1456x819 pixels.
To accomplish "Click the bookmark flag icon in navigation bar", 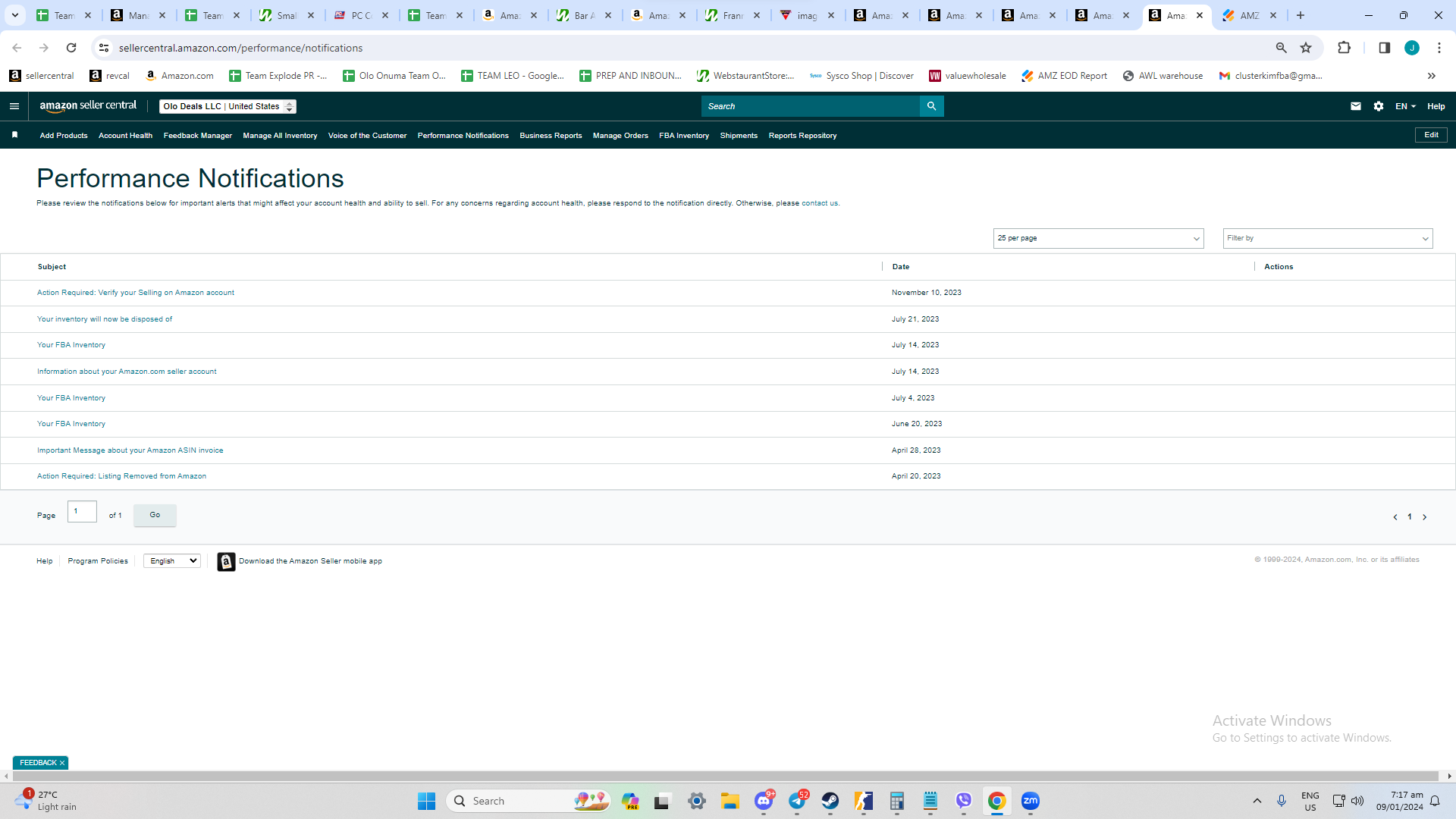I will pos(14,135).
